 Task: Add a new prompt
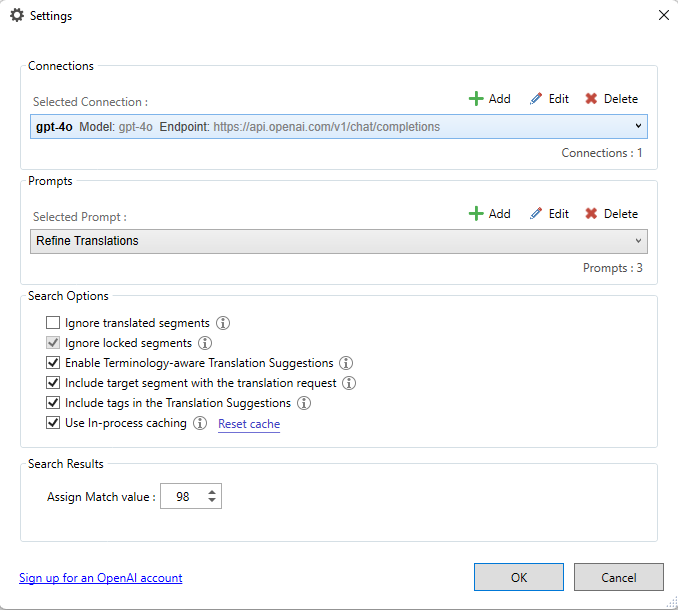pyautogui.click(x=489, y=214)
